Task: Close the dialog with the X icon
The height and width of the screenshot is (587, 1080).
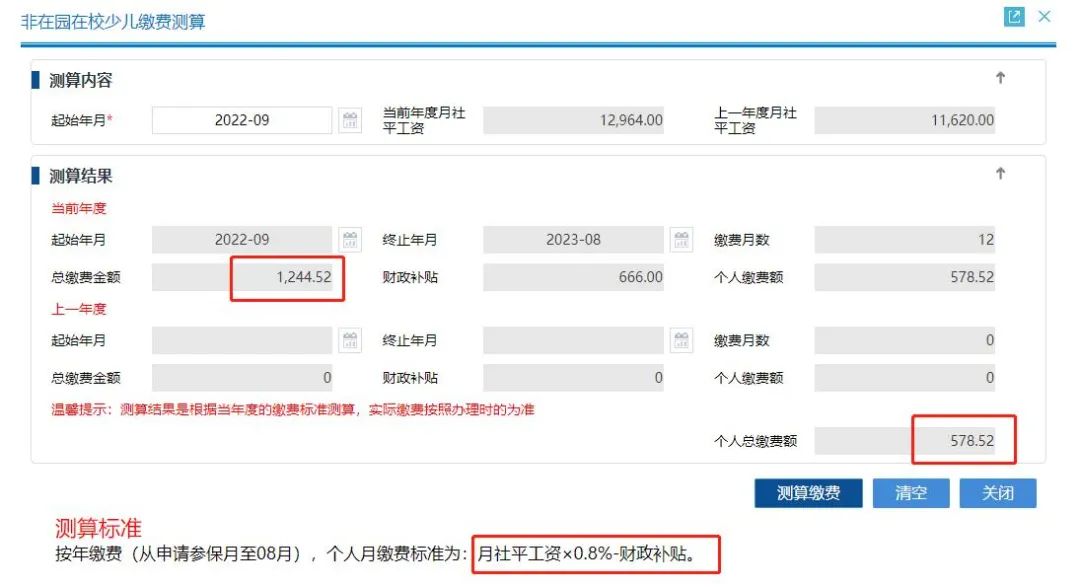Action: 1044,17
